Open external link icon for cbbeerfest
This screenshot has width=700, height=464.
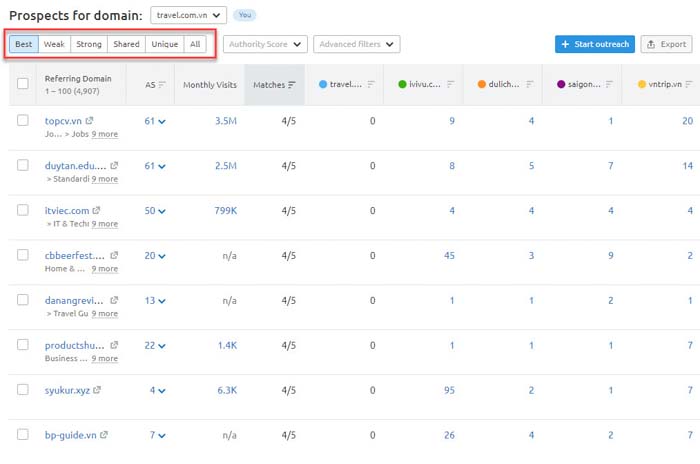pos(114,255)
